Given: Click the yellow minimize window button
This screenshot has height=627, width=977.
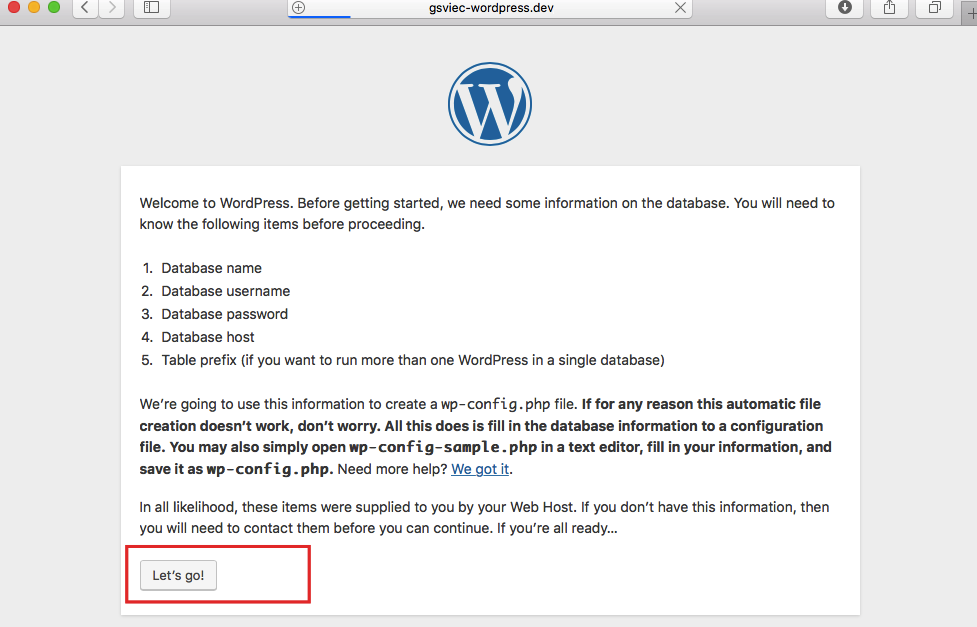Looking at the screenshot, I should [34, 7].
